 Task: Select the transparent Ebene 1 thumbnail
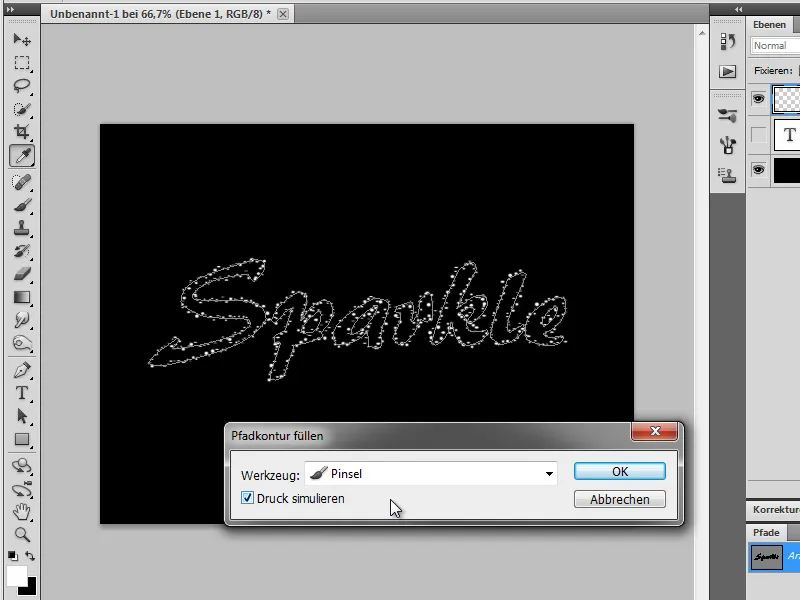[x=787, y=99]
